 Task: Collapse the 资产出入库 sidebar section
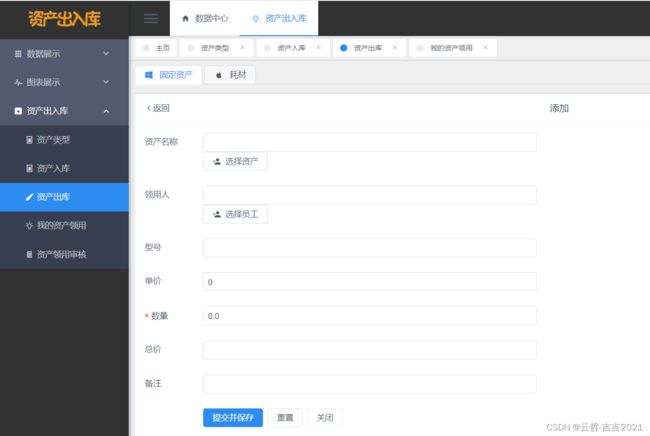(64, 111)
